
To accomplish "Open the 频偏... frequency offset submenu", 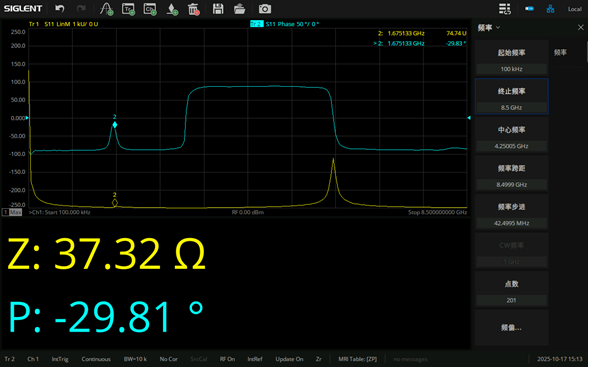I will tap(511, 328).
